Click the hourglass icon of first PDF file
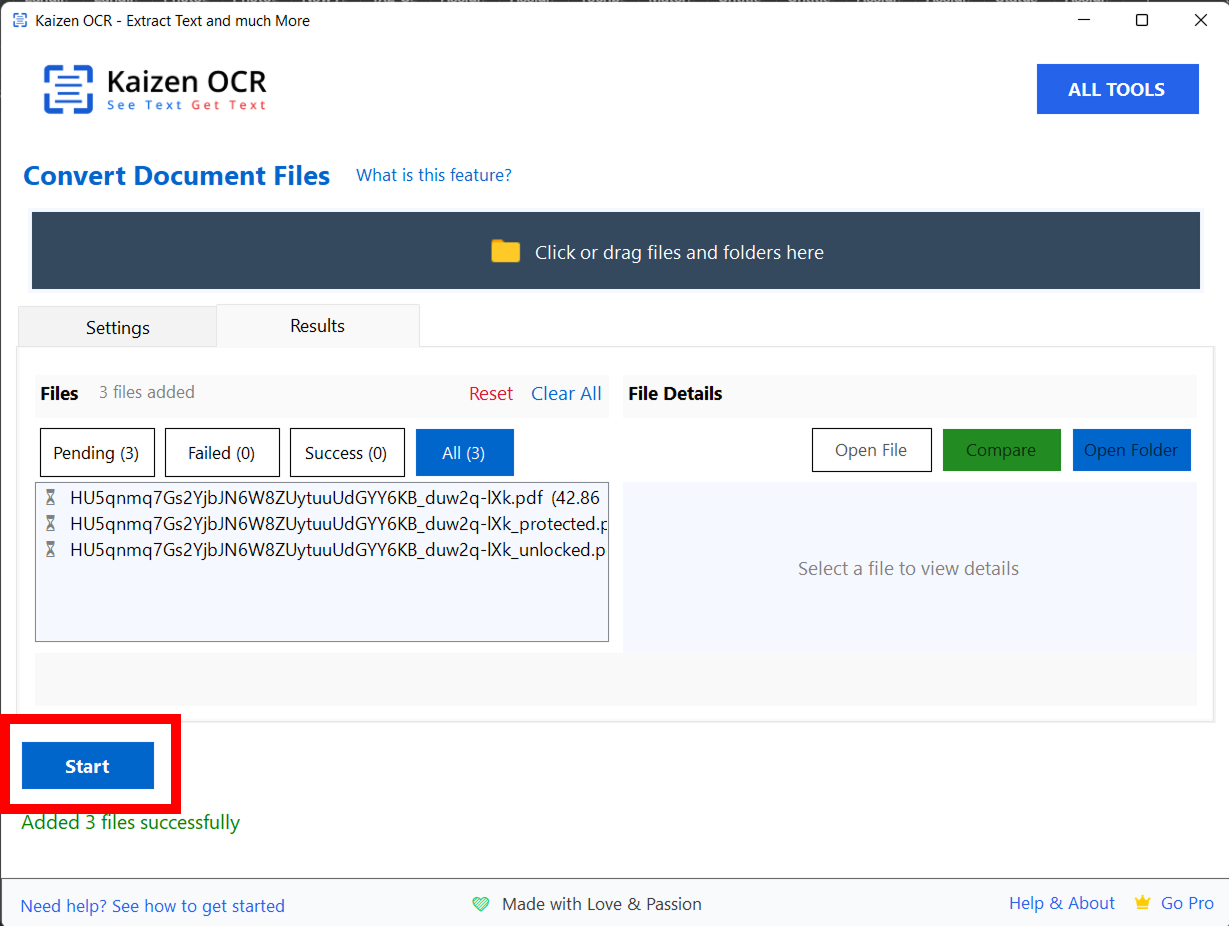 pyautogui.click(x=50, y=498)
